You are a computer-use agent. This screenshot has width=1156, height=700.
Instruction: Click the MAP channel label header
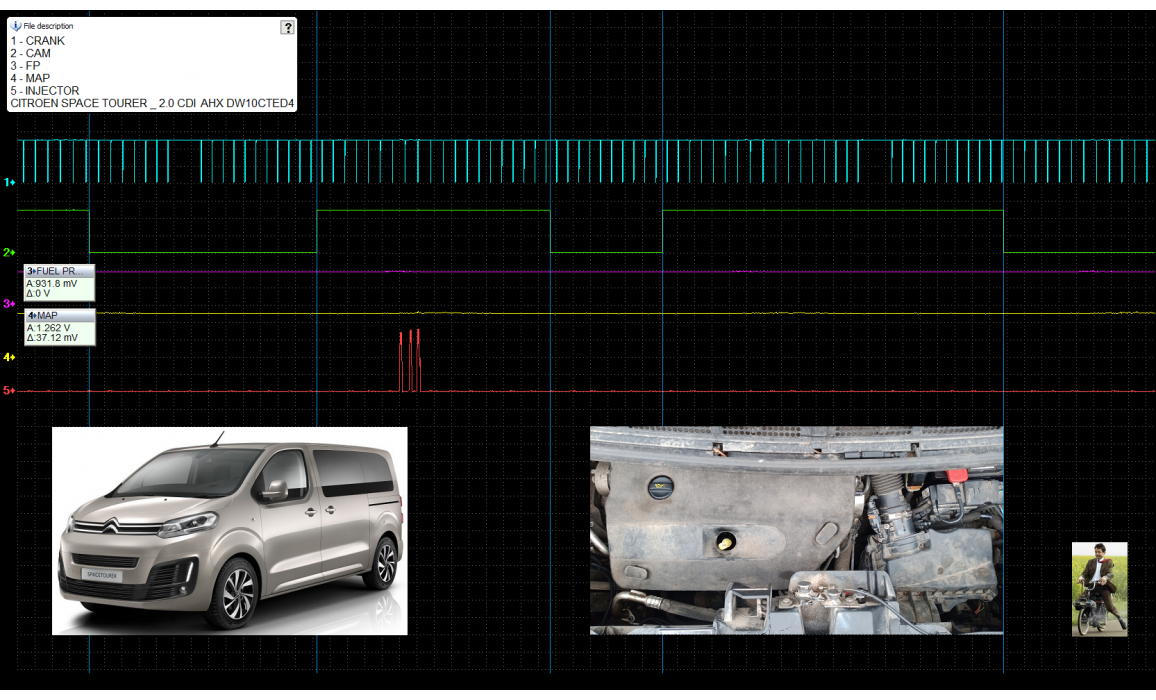coord(59,316)
